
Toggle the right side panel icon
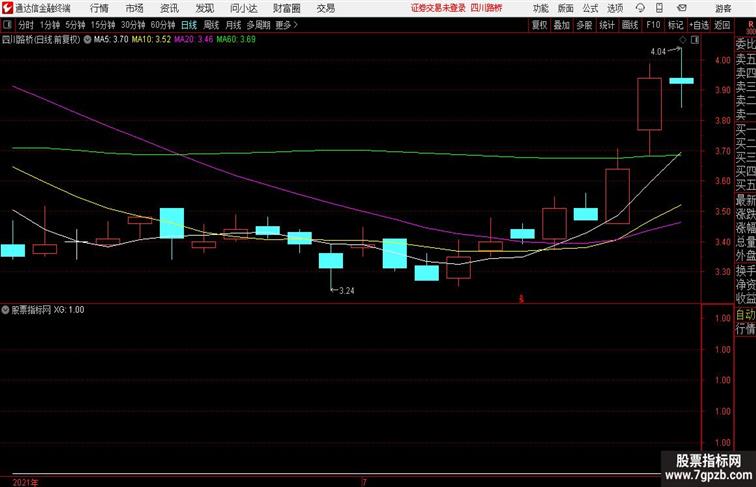click(695, 40)
